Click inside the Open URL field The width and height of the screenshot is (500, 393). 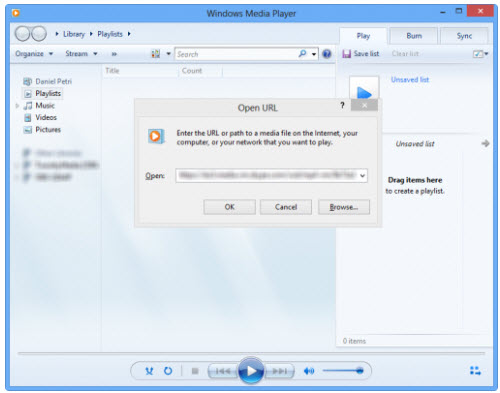tap(266, 175)
